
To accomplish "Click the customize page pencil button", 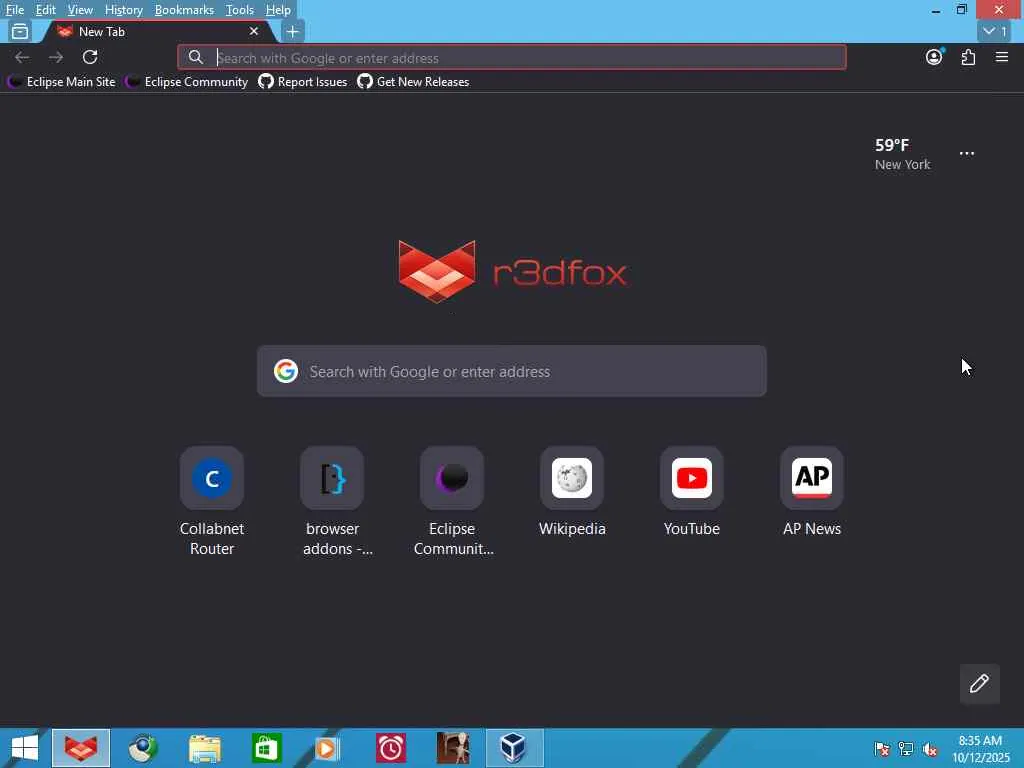I will 979,684.
